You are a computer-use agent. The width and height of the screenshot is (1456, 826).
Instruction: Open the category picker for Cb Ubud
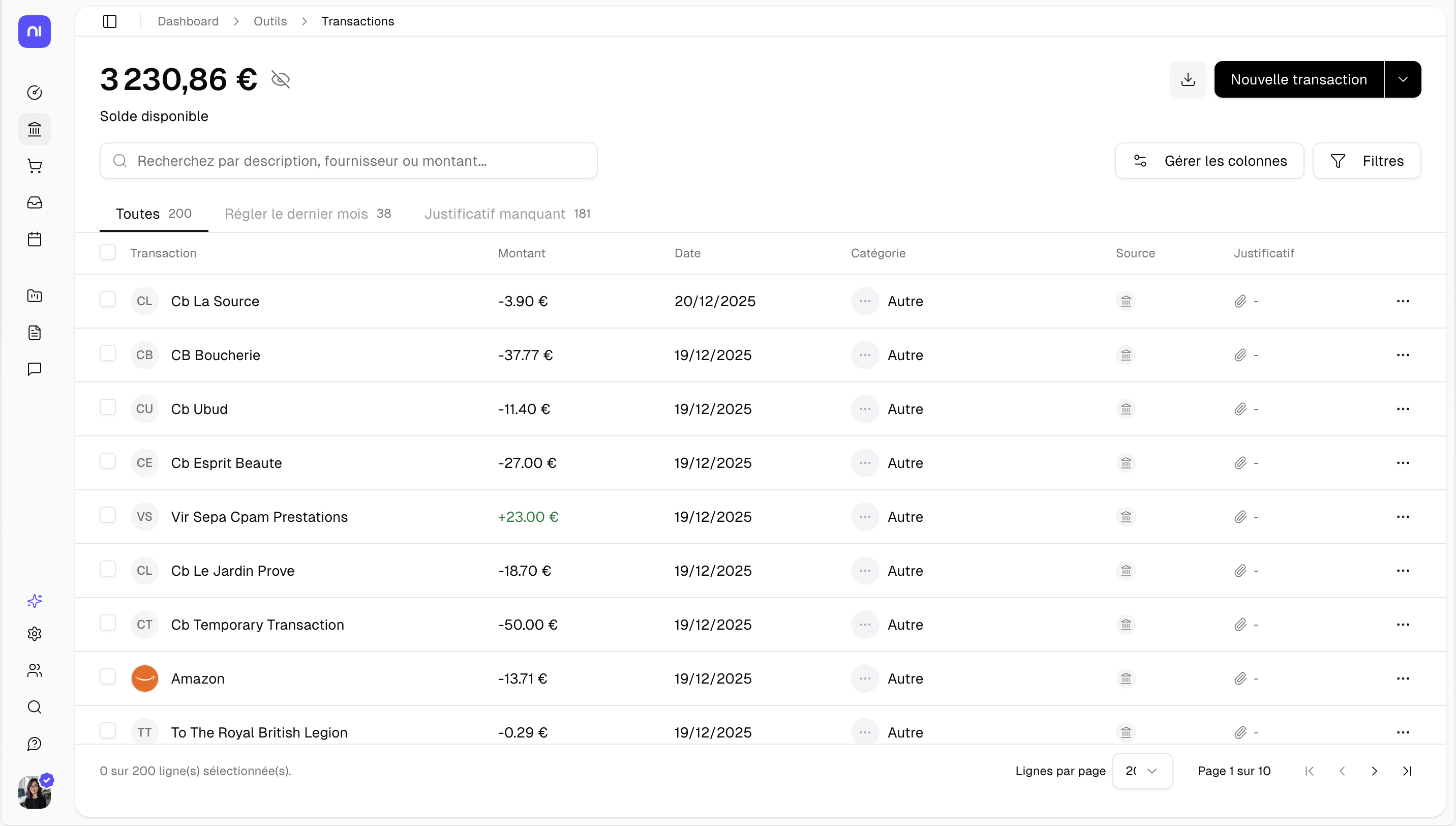click(x=865, y=408)
